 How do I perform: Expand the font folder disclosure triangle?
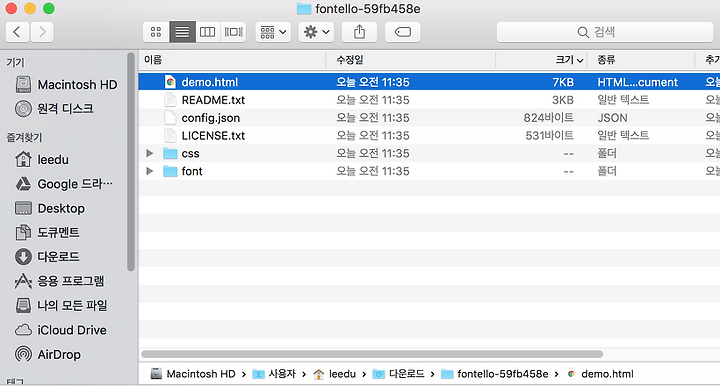tap(150, 171)
